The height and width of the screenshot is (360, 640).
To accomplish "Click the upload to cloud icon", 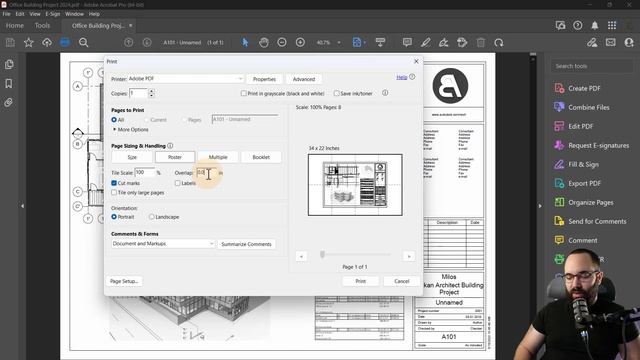I will [x=47, y=42].
